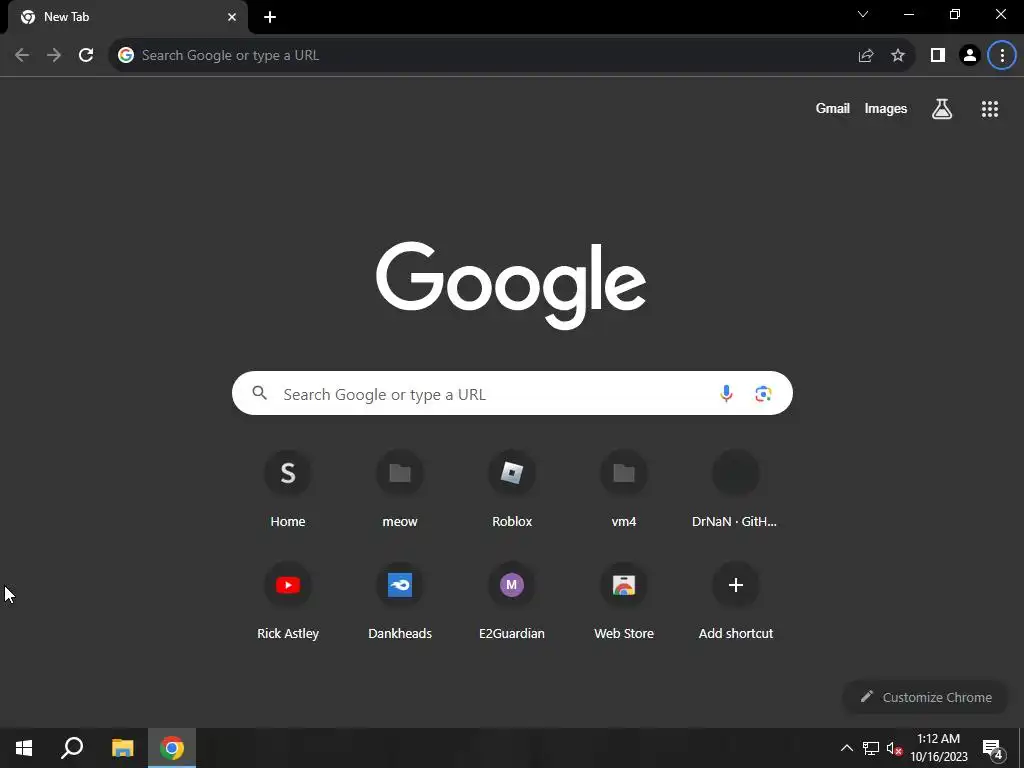Click the center Google search box
The image size is (1024, 768).
click(512, 393)
